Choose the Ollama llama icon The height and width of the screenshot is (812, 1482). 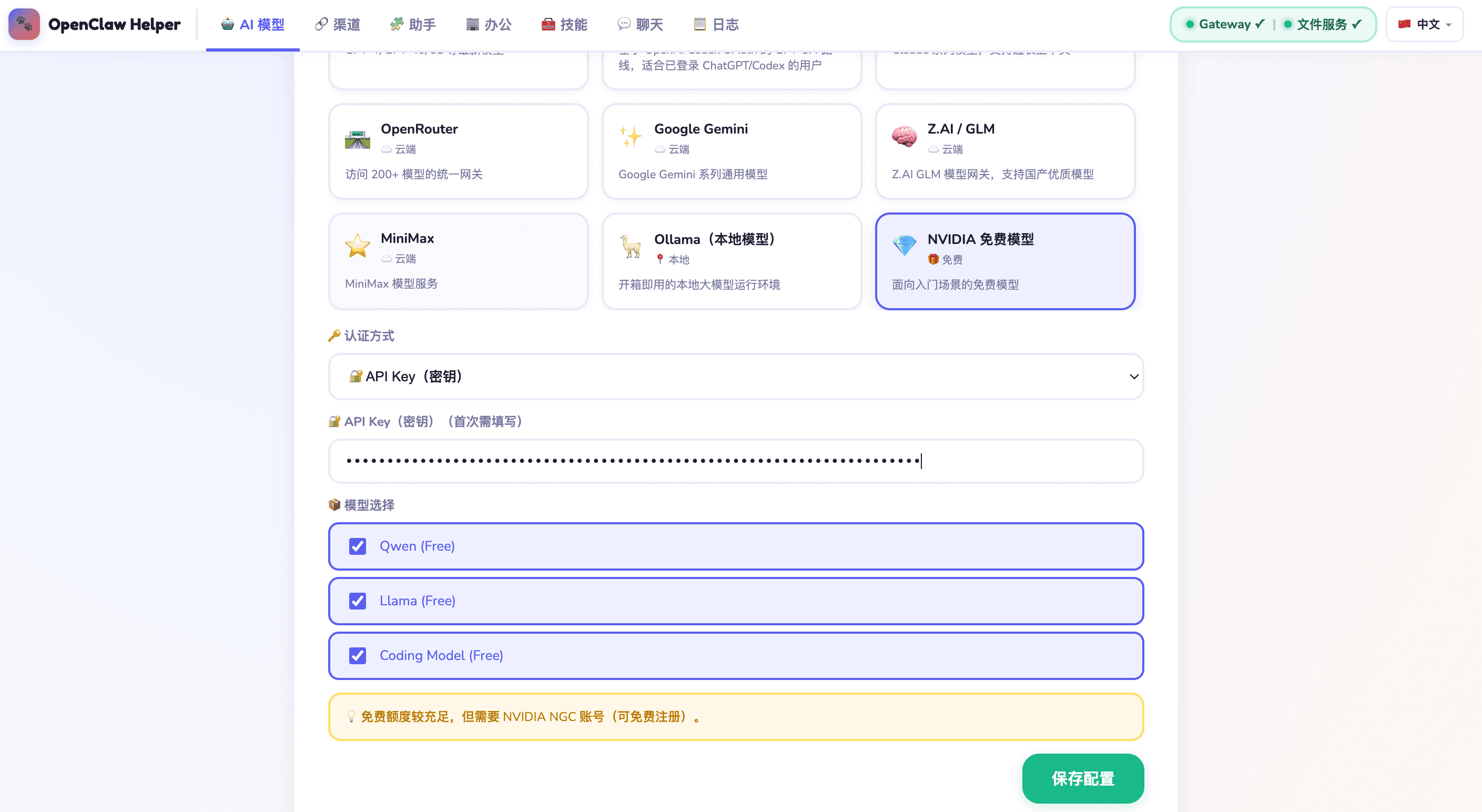631,246
